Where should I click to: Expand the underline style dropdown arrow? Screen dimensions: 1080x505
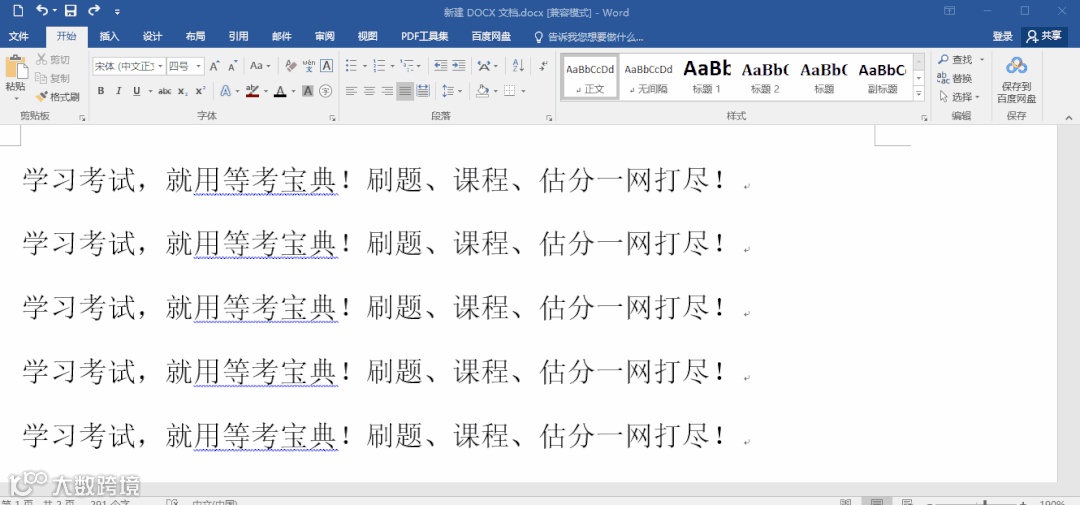pos(150,91)
